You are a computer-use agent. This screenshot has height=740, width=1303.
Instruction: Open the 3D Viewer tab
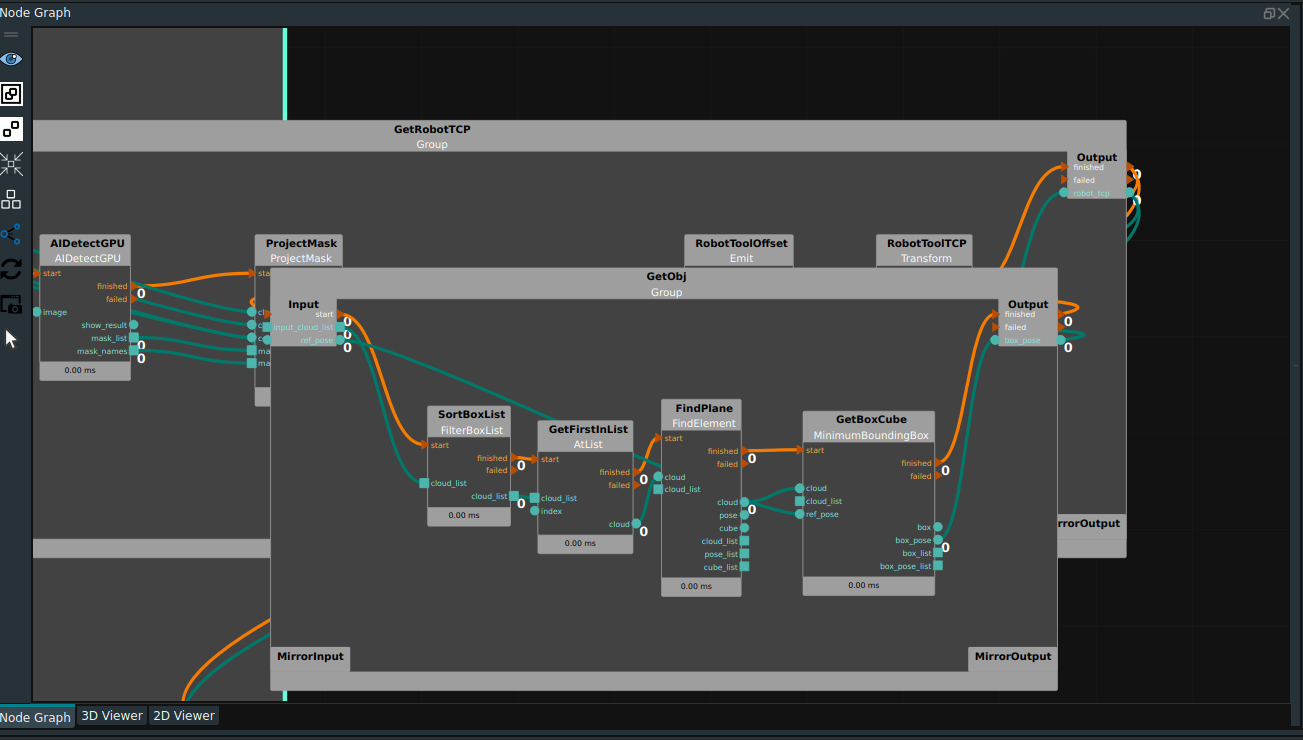pyautogui.click(x=112, y=716)
